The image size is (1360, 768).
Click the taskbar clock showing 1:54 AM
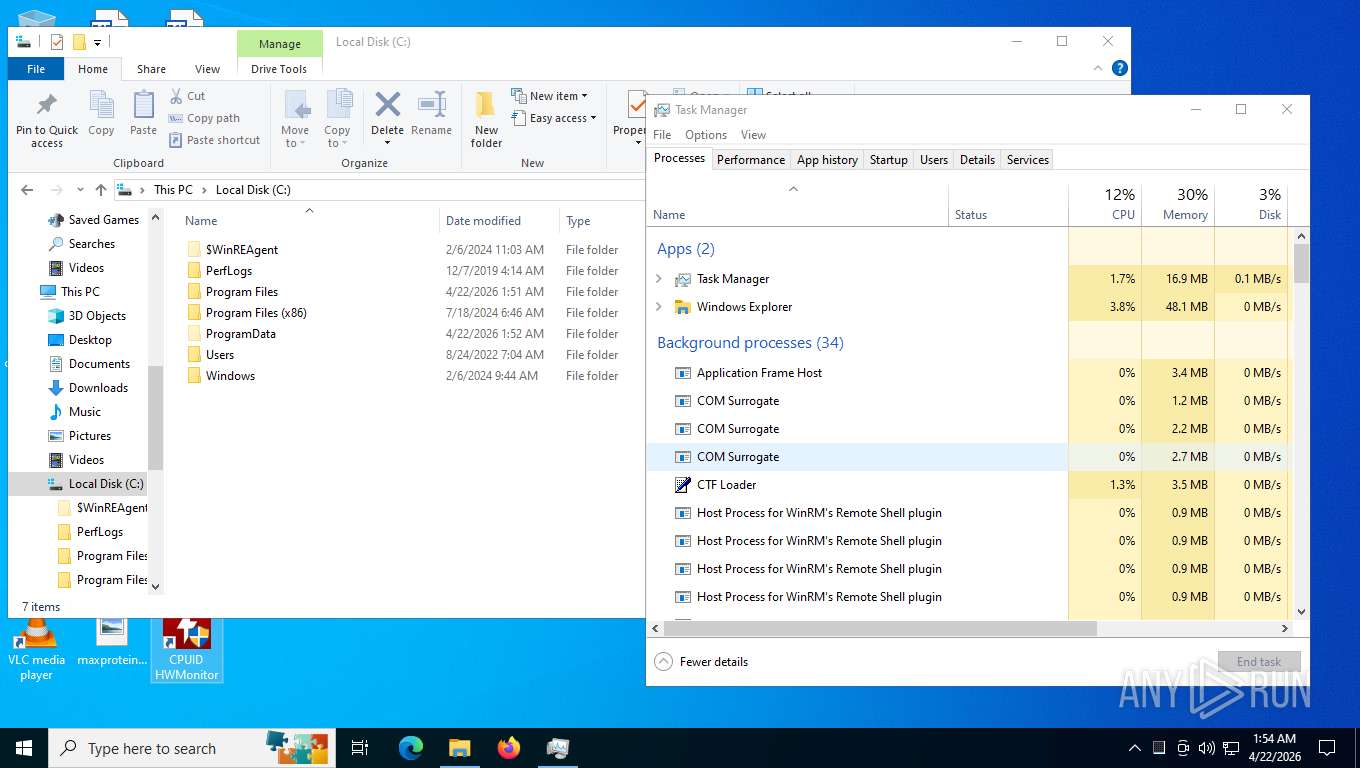[1273, 747]
